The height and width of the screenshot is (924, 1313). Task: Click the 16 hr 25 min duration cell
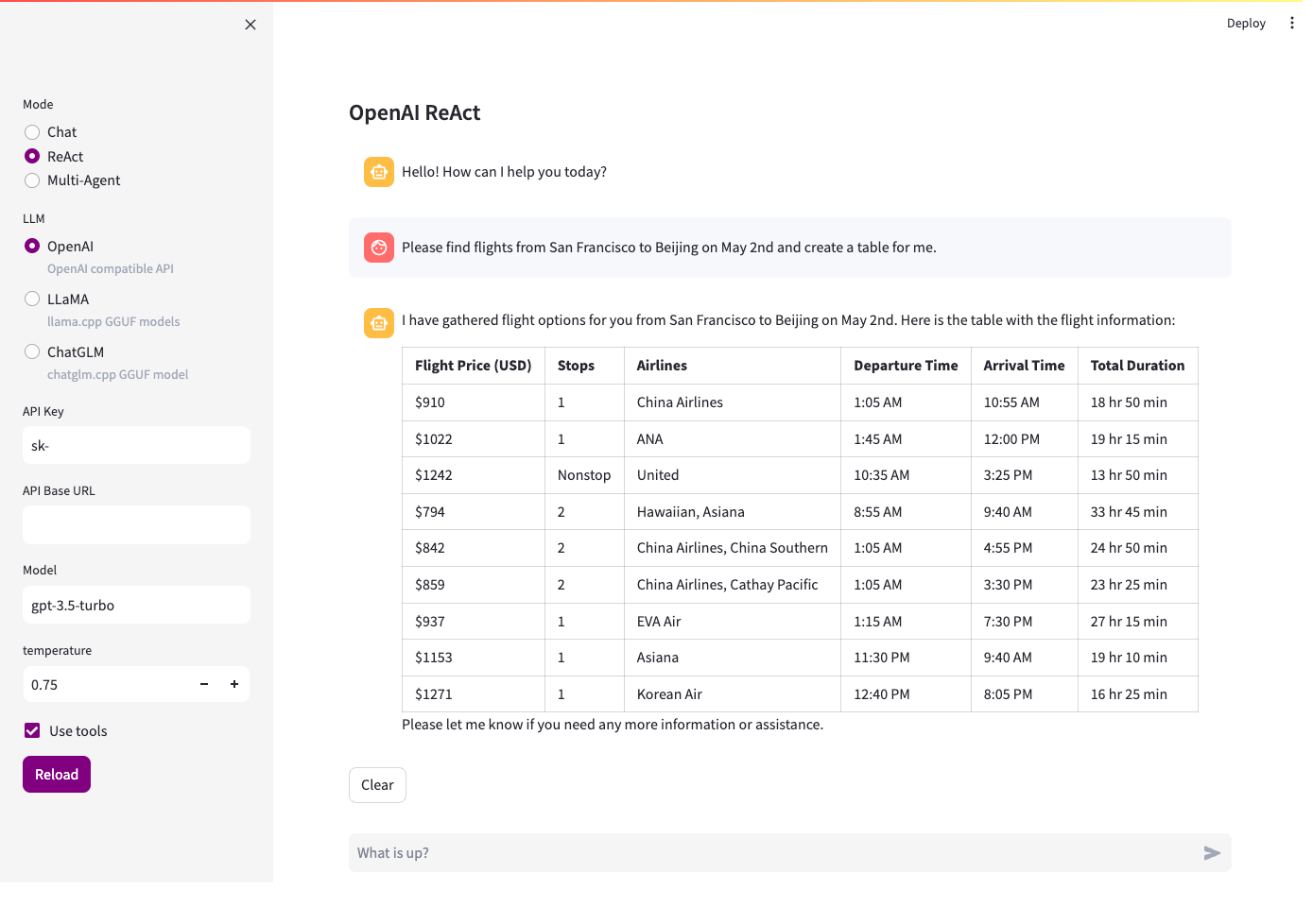(x=1138, y=694)
